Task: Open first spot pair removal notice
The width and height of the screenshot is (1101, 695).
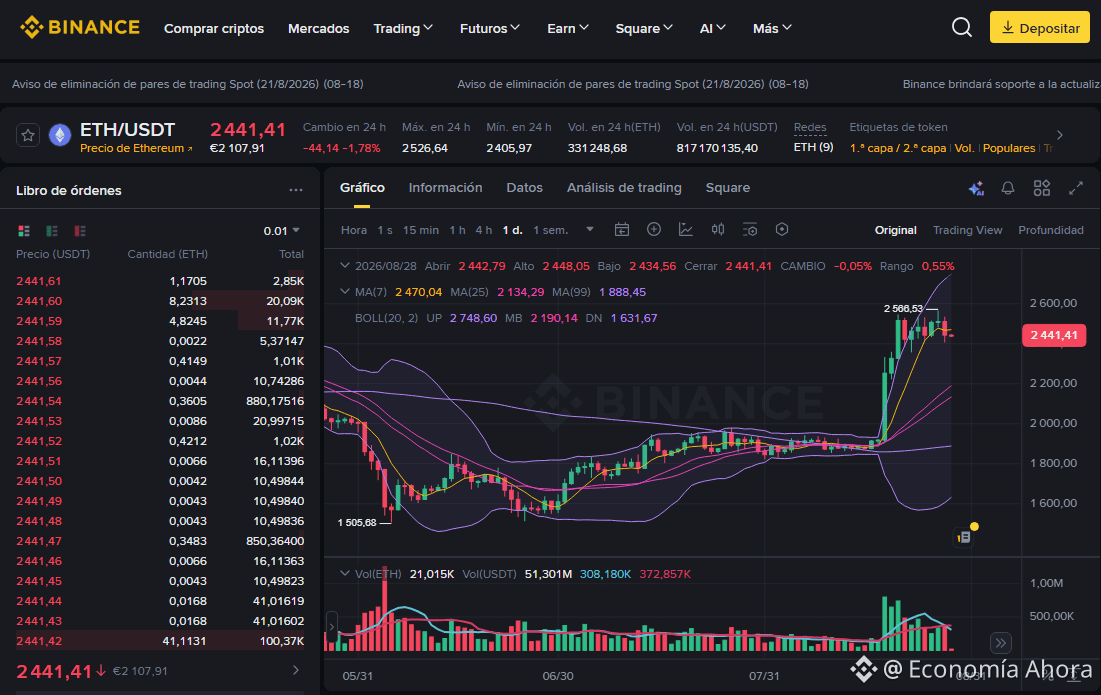Action: coord(187,84)
